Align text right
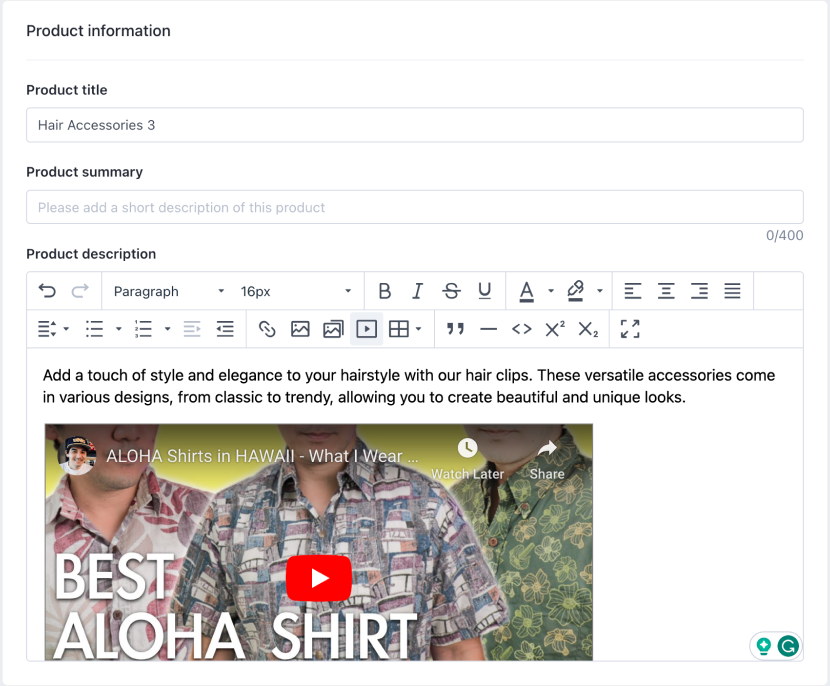Viewport: 830px width, 686px height. pyautogui.click(x=699, y=291)
